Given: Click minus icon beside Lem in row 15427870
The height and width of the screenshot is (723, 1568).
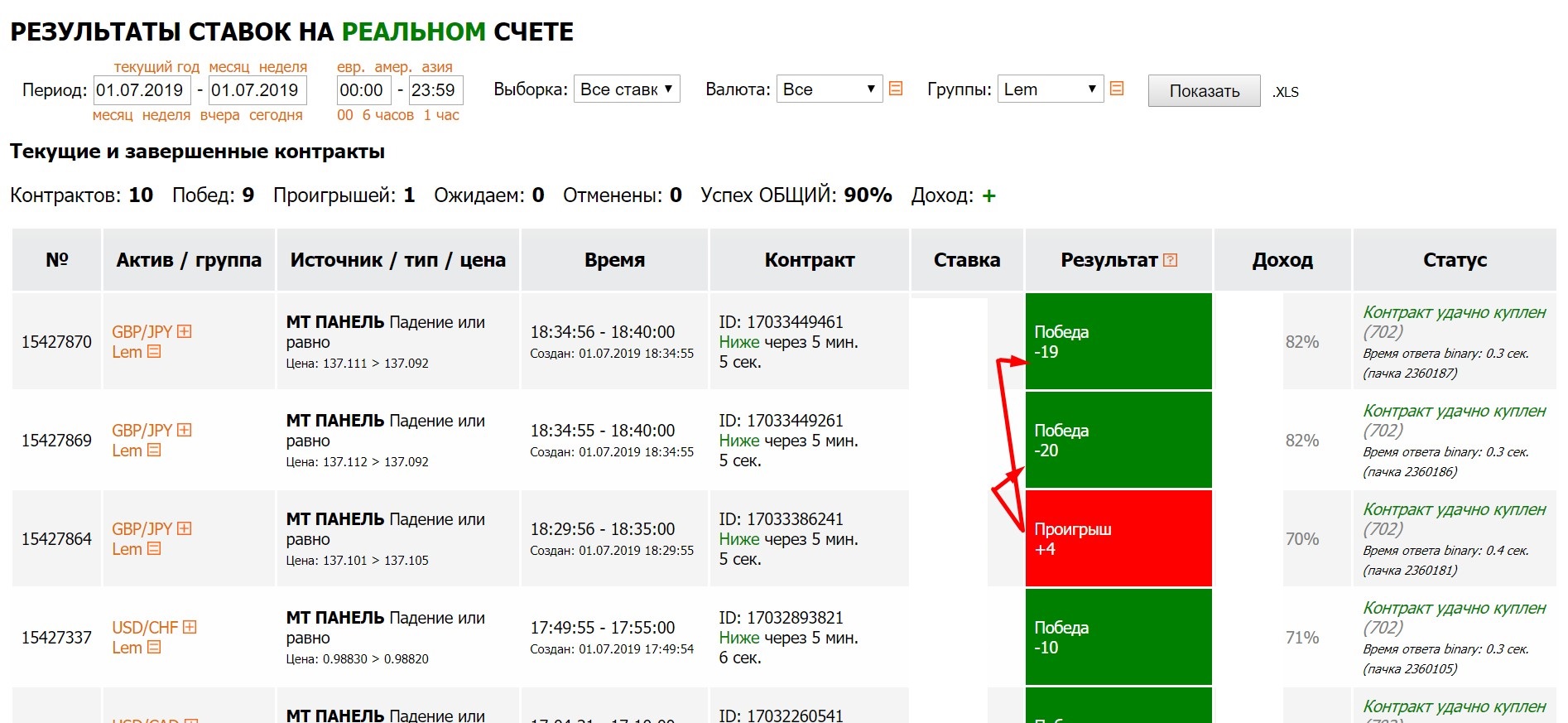Looking at the screenshot, I should 154,352.
